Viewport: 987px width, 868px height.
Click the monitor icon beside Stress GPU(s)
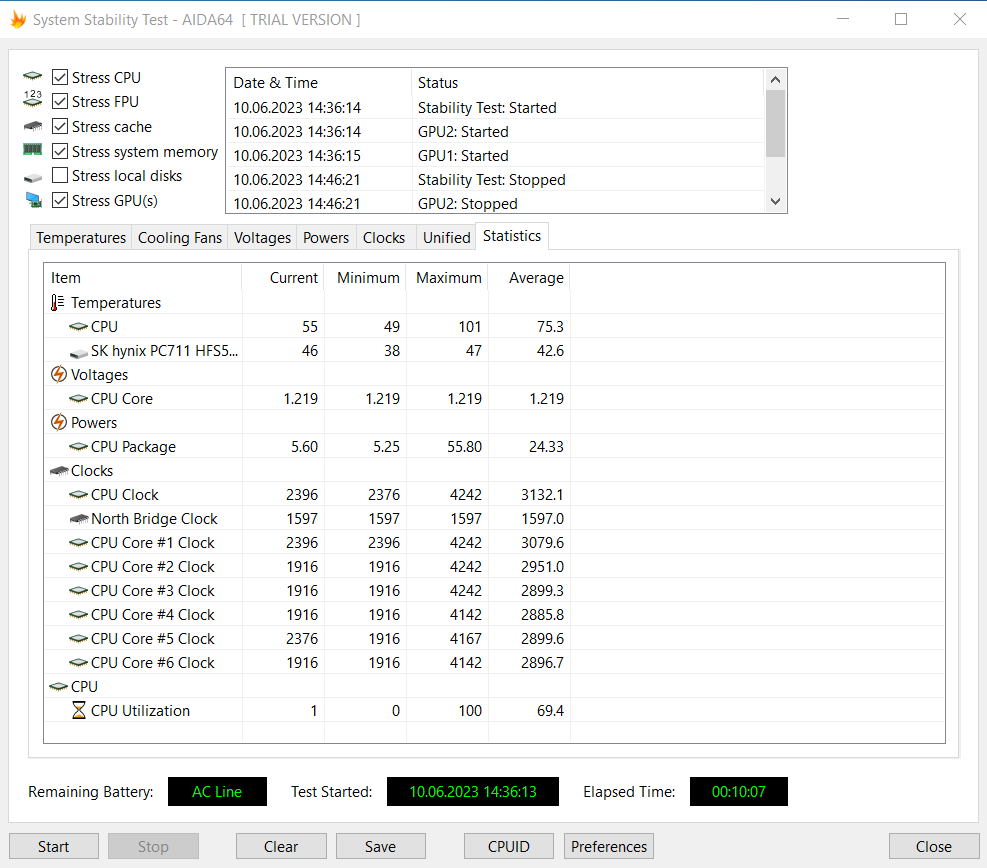coord(33,200)
